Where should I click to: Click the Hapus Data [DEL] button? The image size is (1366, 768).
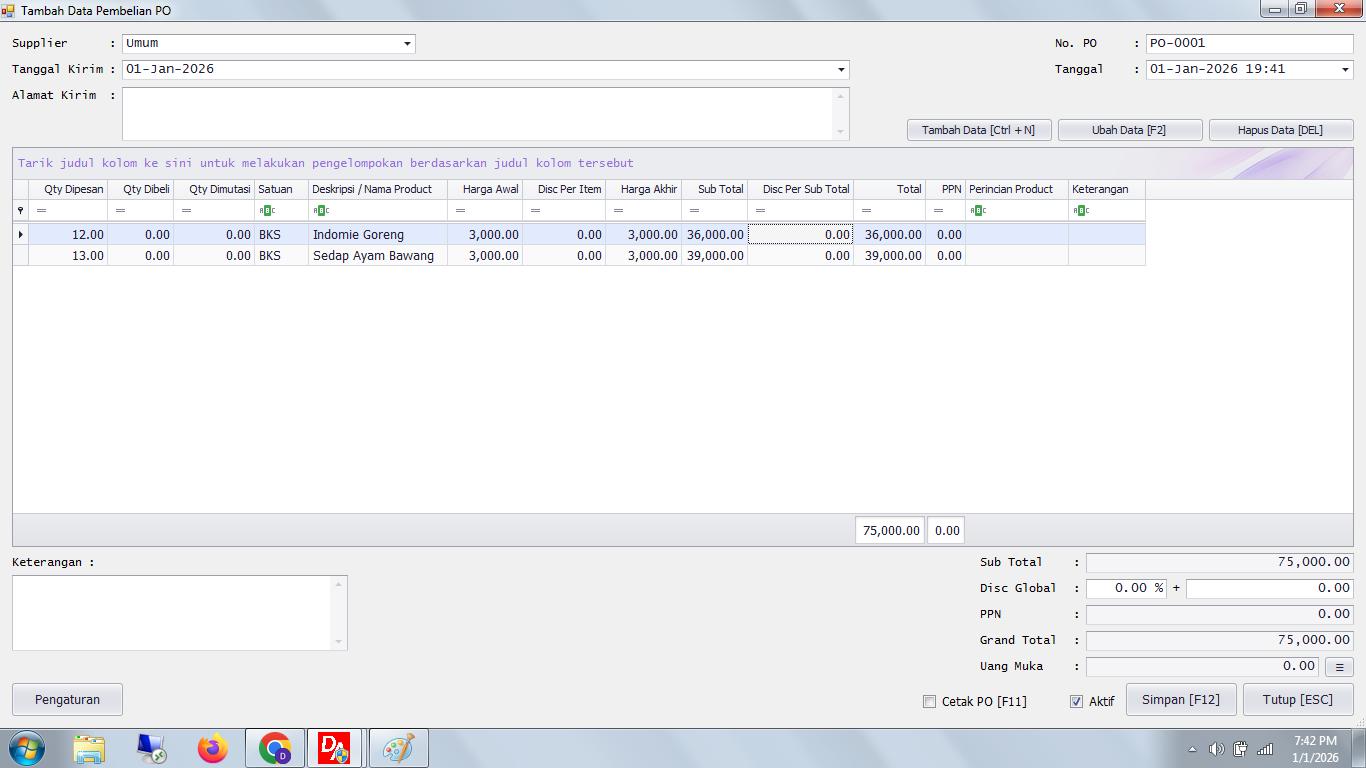click(x=1281, y=129)
